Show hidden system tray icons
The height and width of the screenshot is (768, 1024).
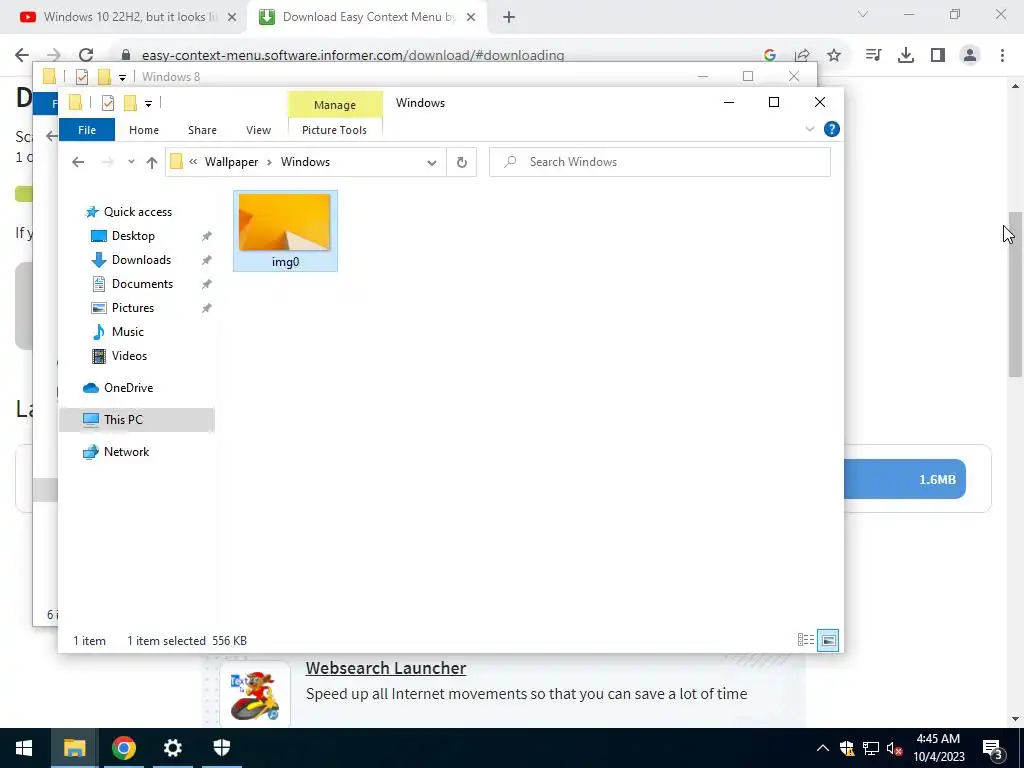click(x=823, y=748)
